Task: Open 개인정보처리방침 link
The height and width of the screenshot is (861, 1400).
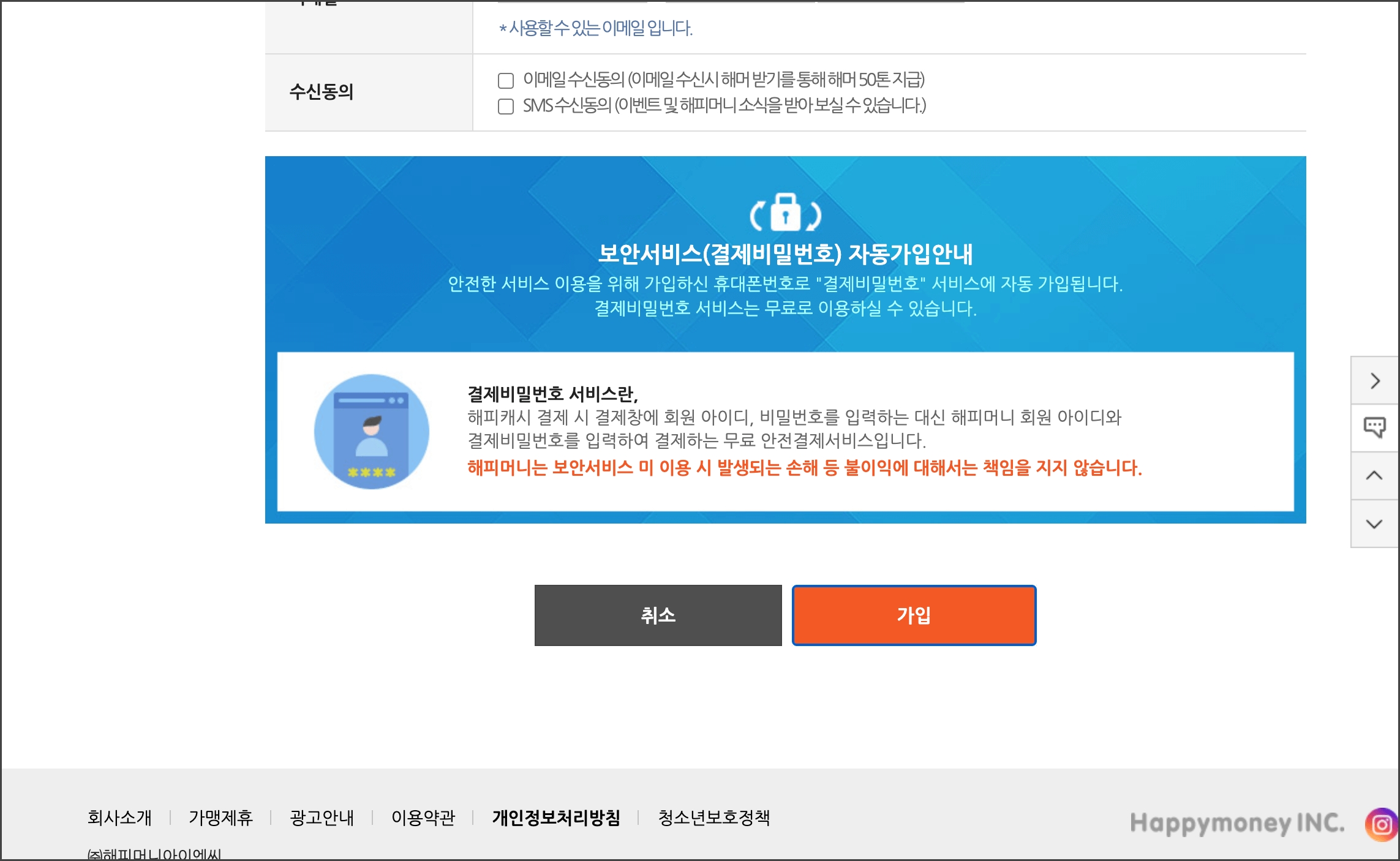Action: 556,818
